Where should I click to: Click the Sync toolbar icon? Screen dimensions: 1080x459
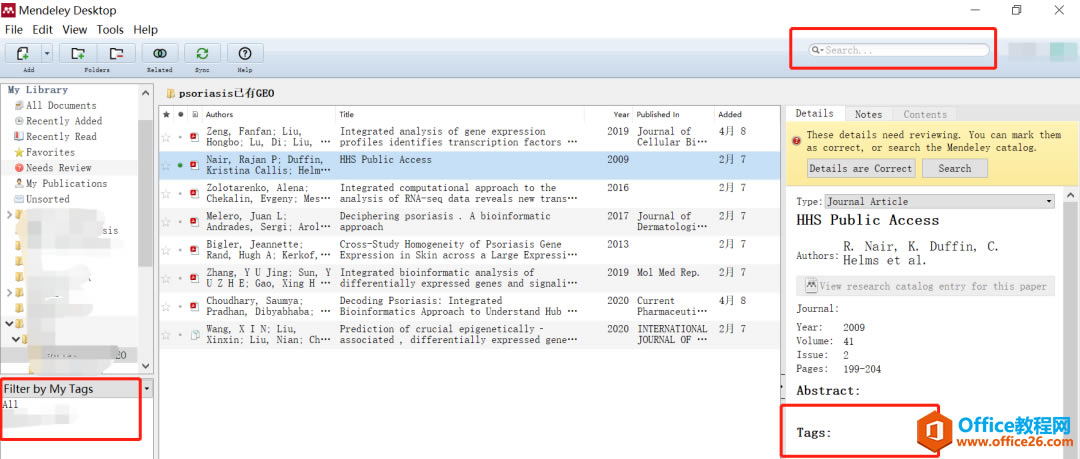(202, 53)
